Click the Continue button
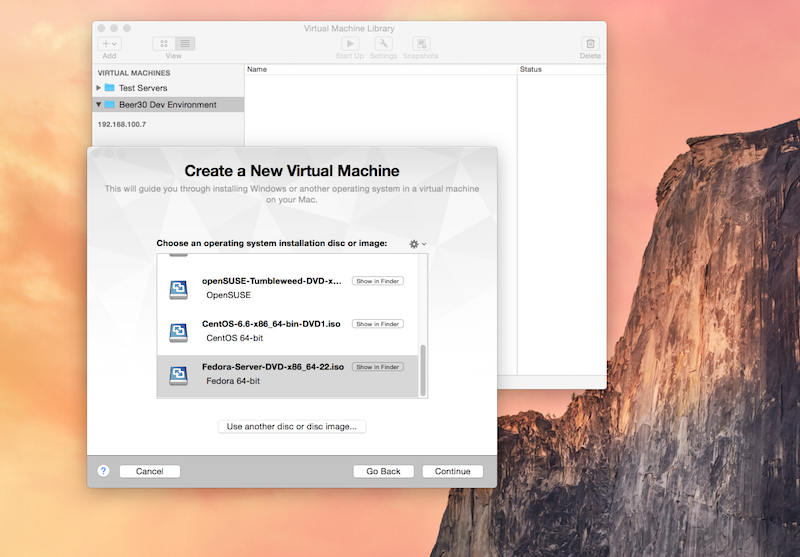 [x=453, y=471]
